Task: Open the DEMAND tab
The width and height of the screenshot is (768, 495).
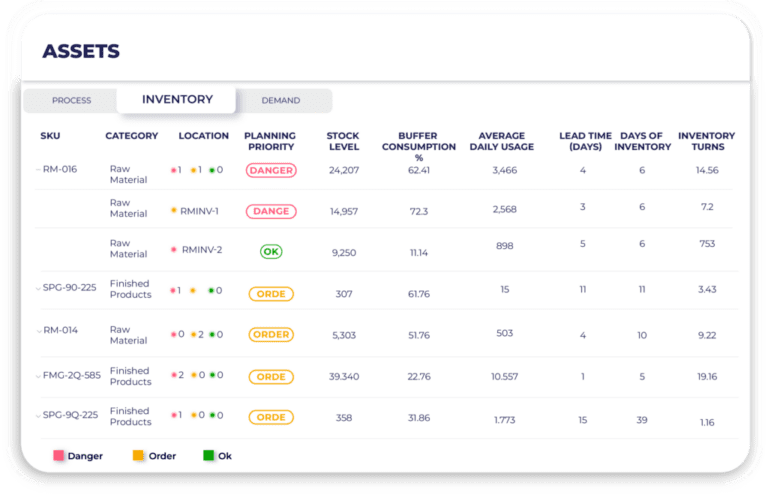Action: [x=281, y=100]
